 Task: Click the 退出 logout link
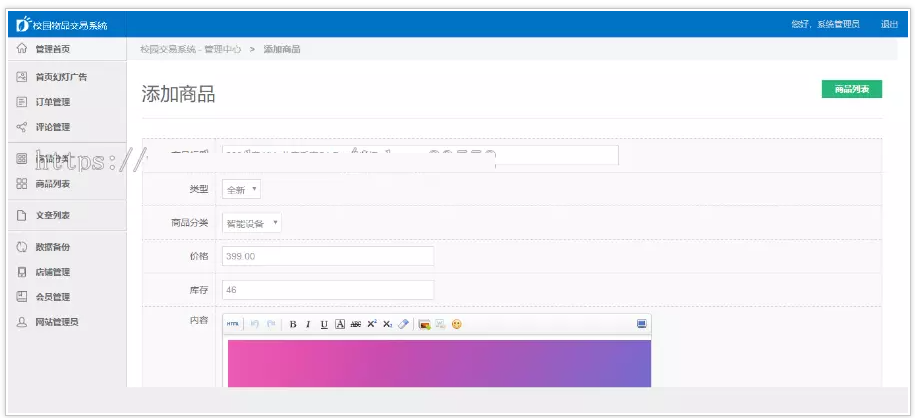pyautogui.click(x=889, y=25)
